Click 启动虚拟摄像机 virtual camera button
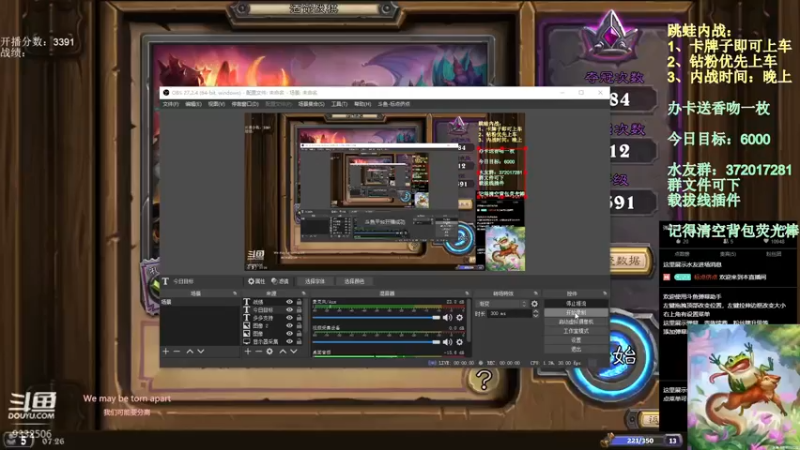This screenshot has height=450, width=800. pos(576,322)
